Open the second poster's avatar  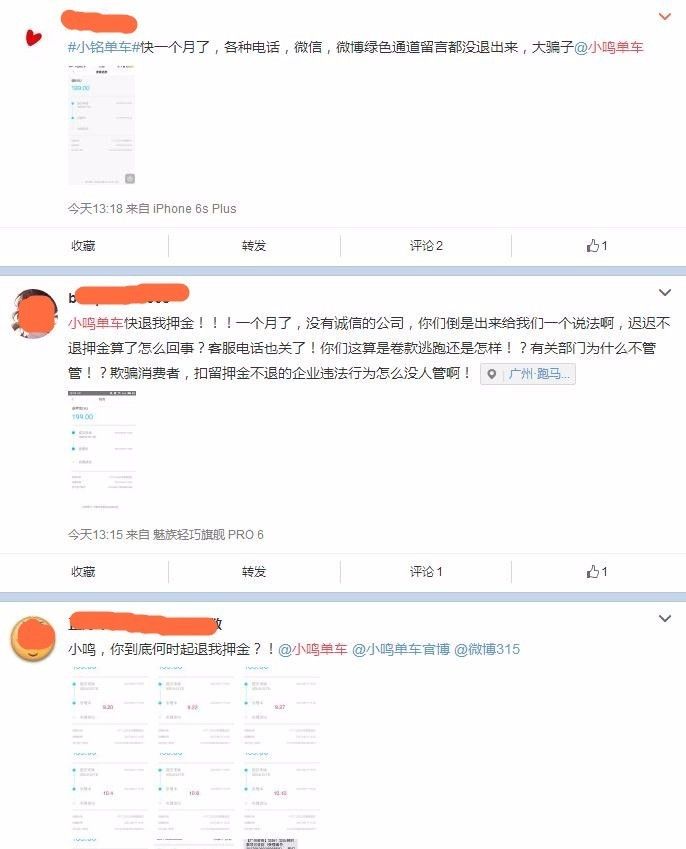pyautogui.click(x=34, y=314)
